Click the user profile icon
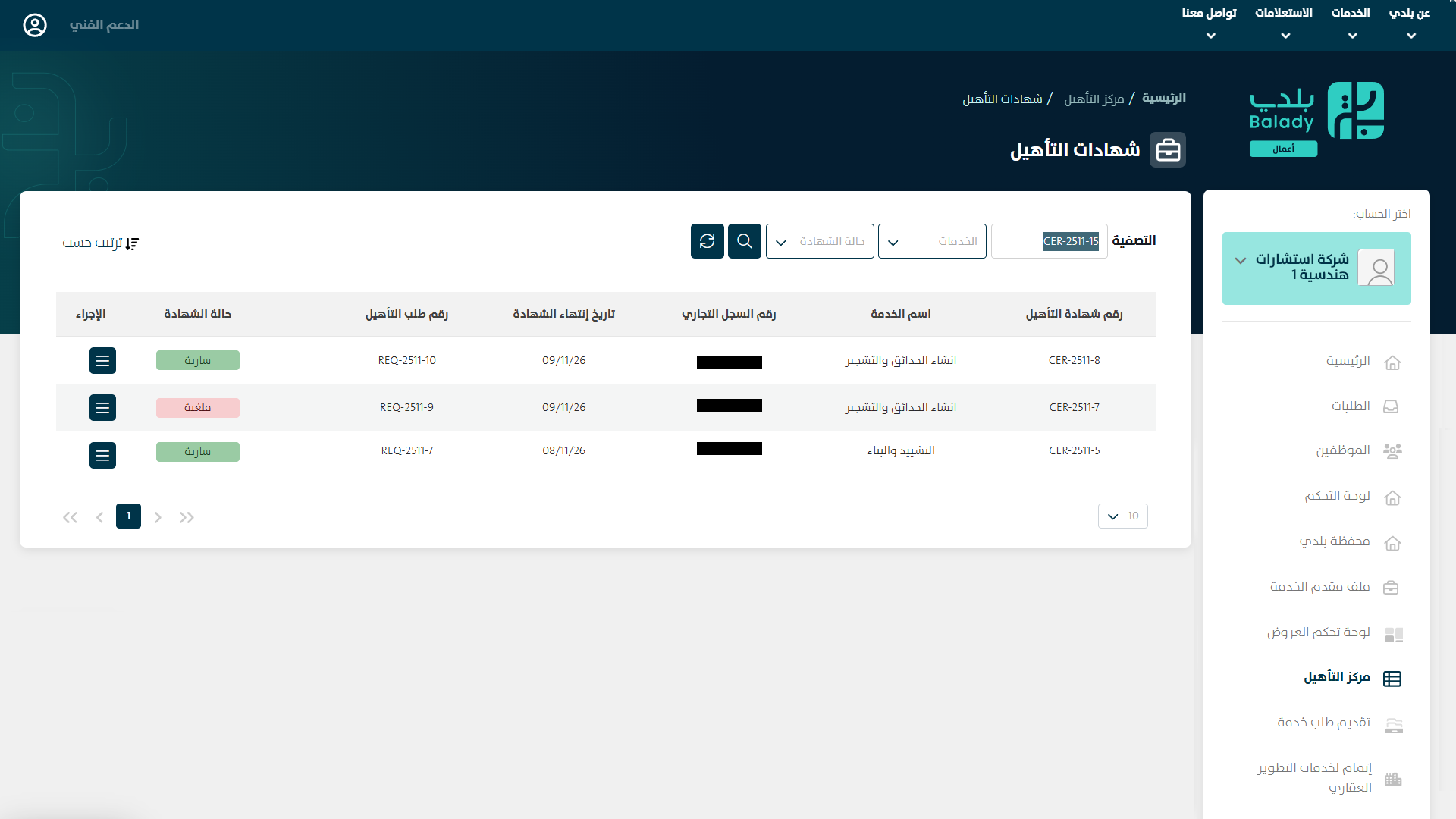 pos(35,25)
